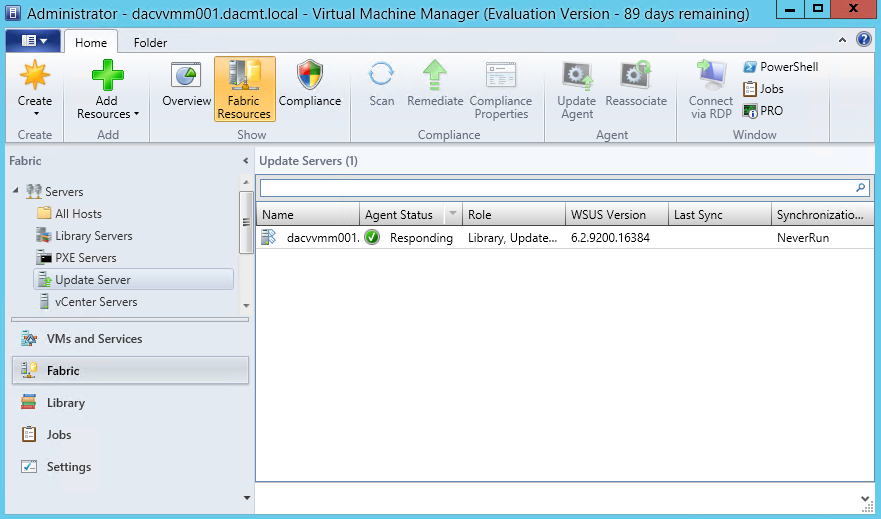Click the green Responding status checkmark
The height and width of the screenshot is (519, 881).
372,238
